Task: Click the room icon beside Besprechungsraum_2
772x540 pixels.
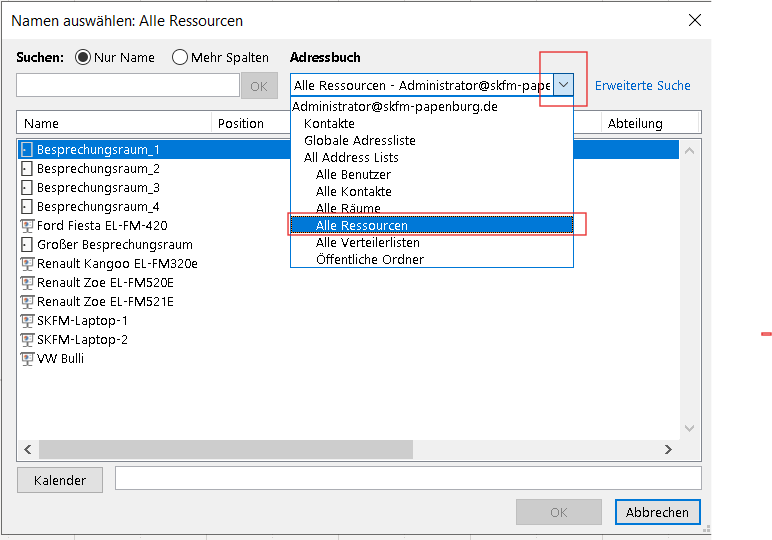Action: pos(27,169)
